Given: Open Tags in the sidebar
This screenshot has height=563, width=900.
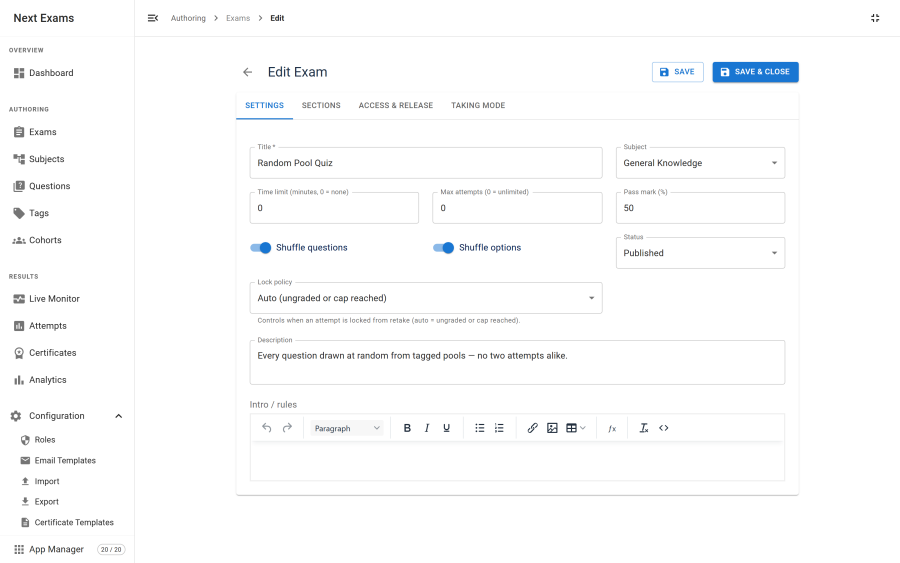Looking at the screenshot, I should point(67,213).
